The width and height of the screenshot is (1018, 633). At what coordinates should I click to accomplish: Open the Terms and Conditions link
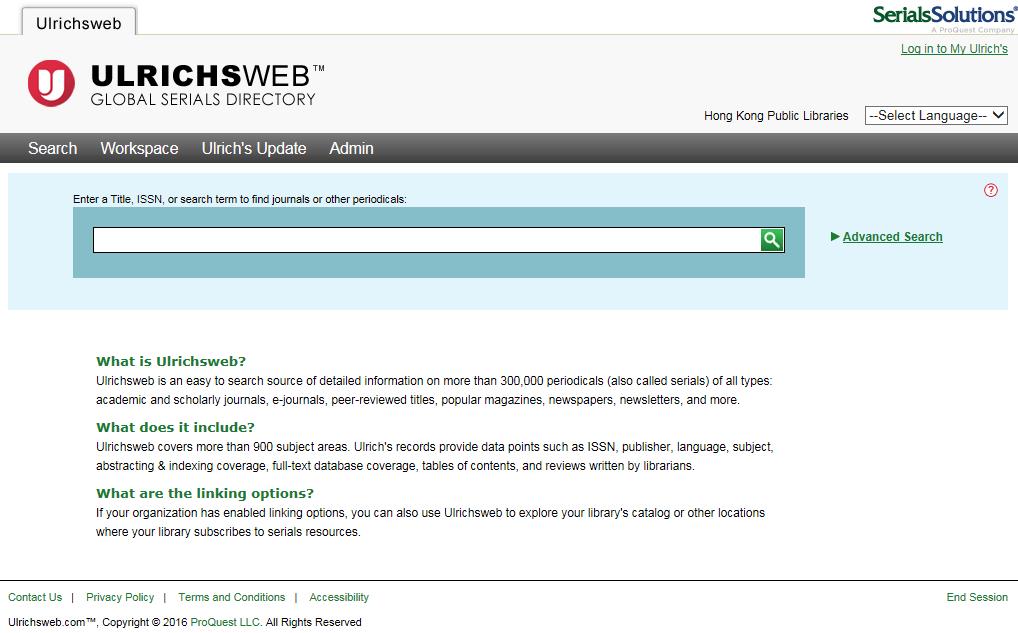tap(232, 597)
